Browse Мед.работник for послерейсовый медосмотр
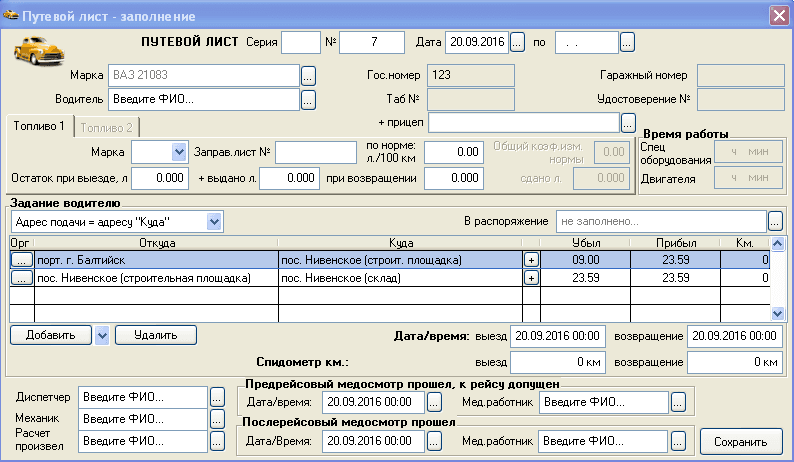Viewport: 794px width, 462px height. [x=678, y=441]
